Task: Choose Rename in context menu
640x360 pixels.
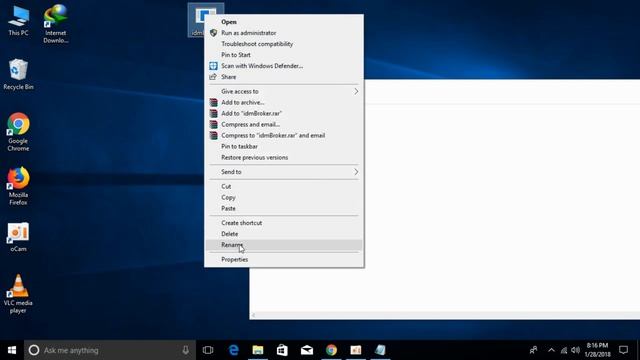Action: click(x=283, y=245)
